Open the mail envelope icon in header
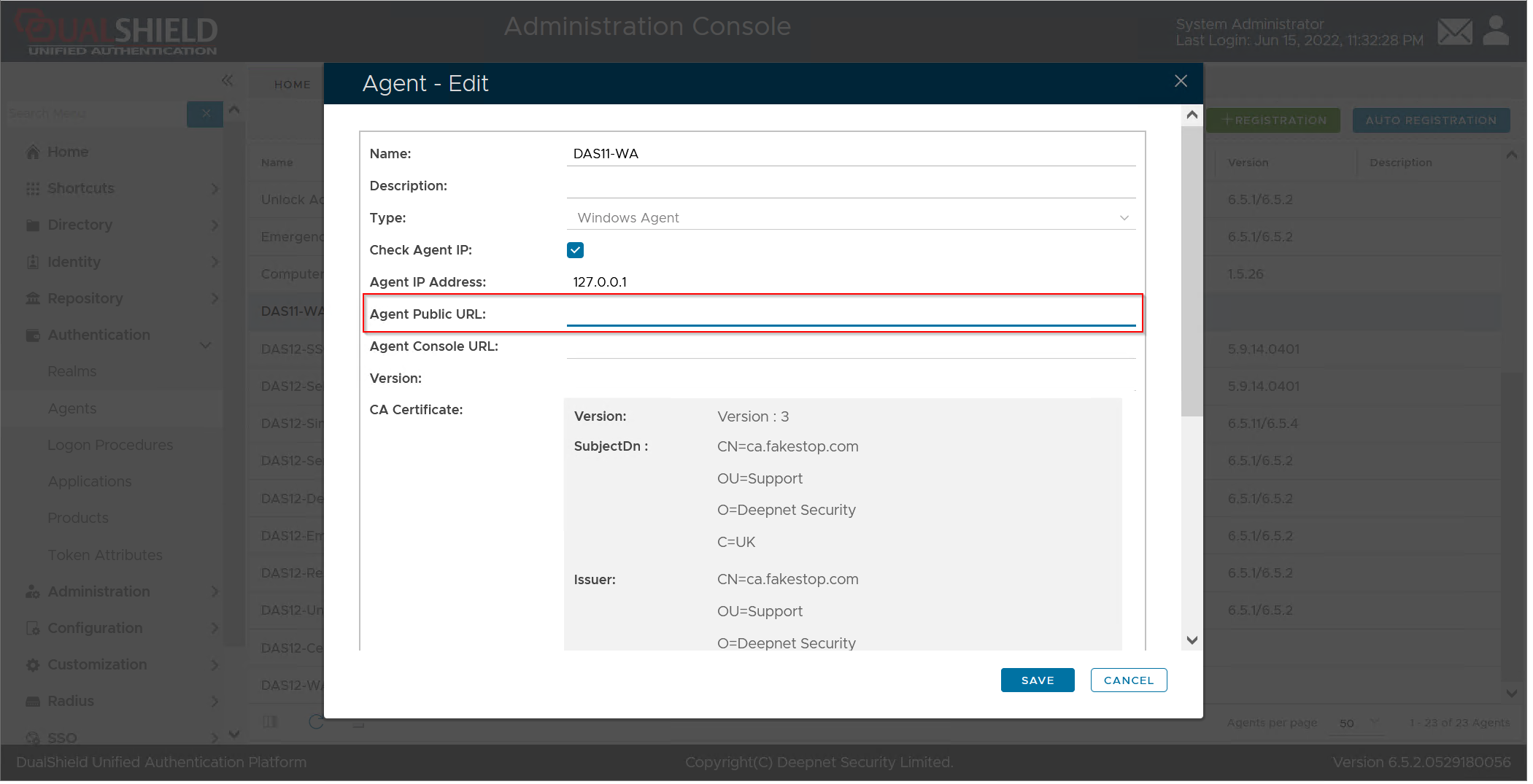The height and width of the screenshot is (784, 1533). pos(1454,32)
